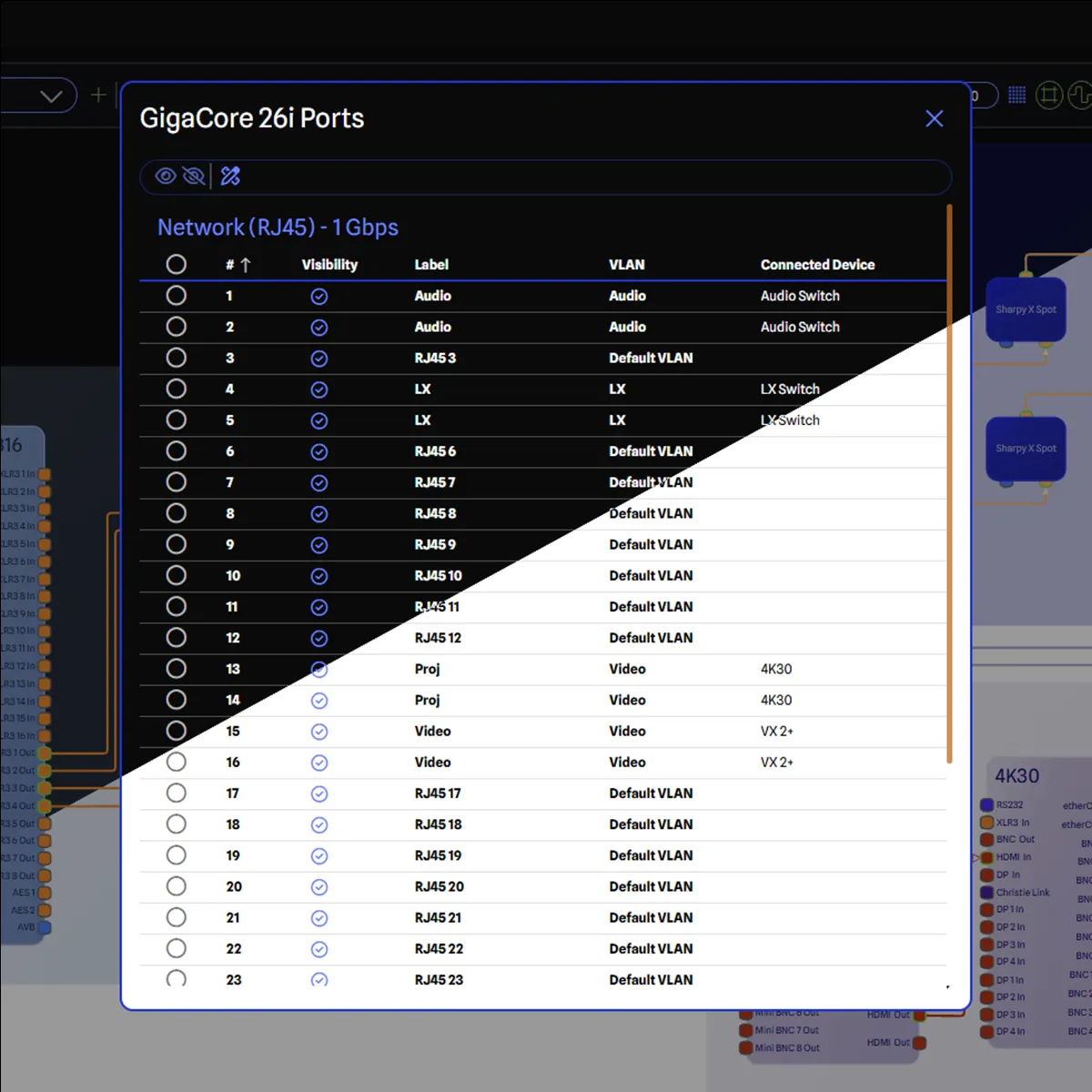
Task: Click the VLAN column header
Action: pyautogui.click(x=626, y=265)
